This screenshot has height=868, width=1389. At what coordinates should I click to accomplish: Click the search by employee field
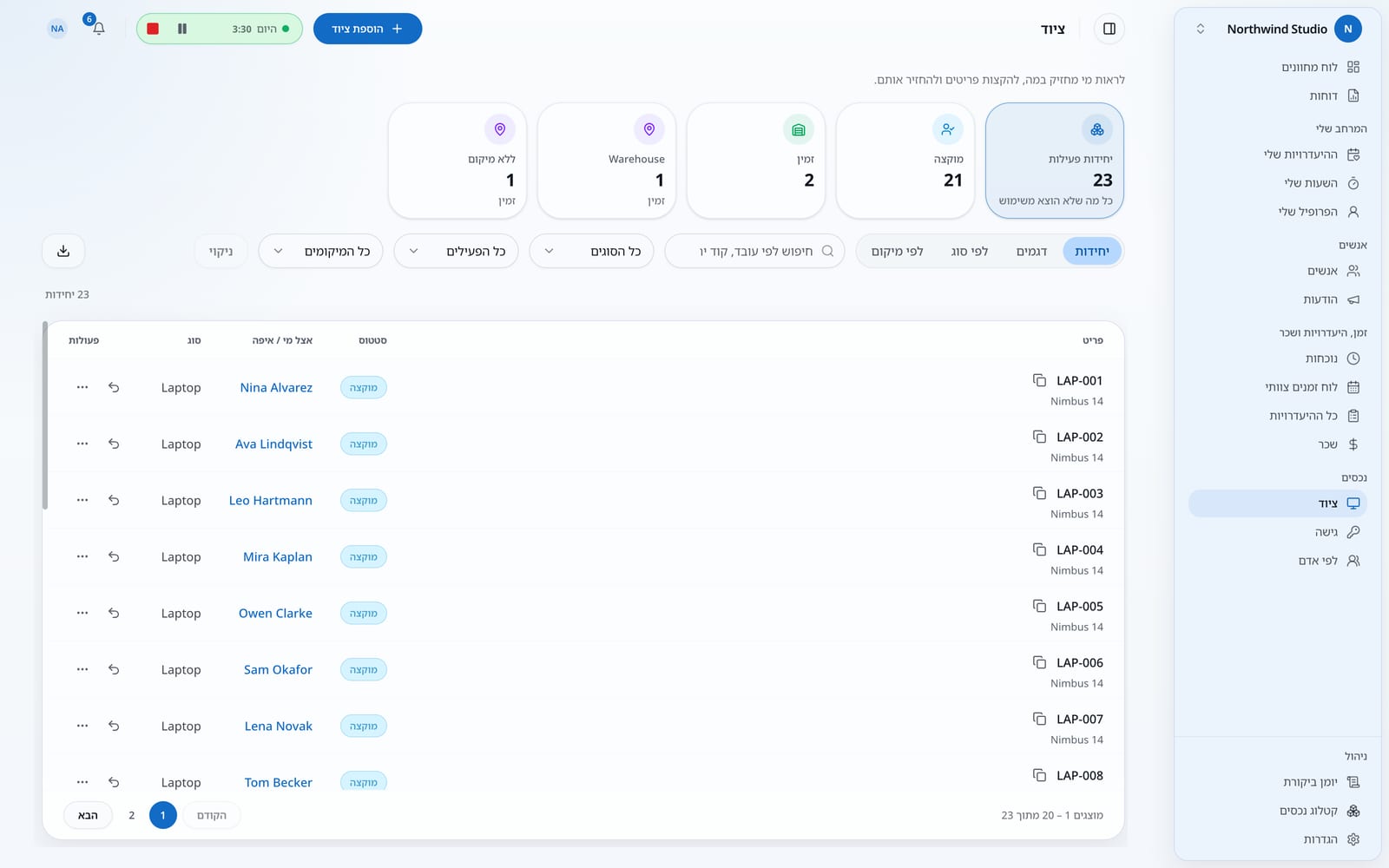tap(754, 251)
